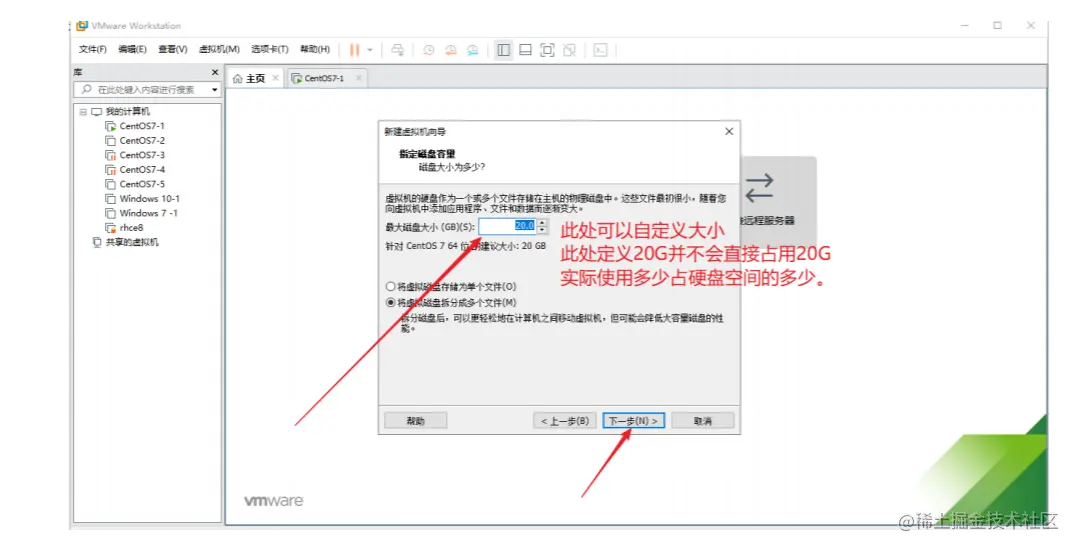The height and width of the screenshot is (549, 1076).
Task: Click the take snapshot clock icon
Action: (x=429, y=50)
